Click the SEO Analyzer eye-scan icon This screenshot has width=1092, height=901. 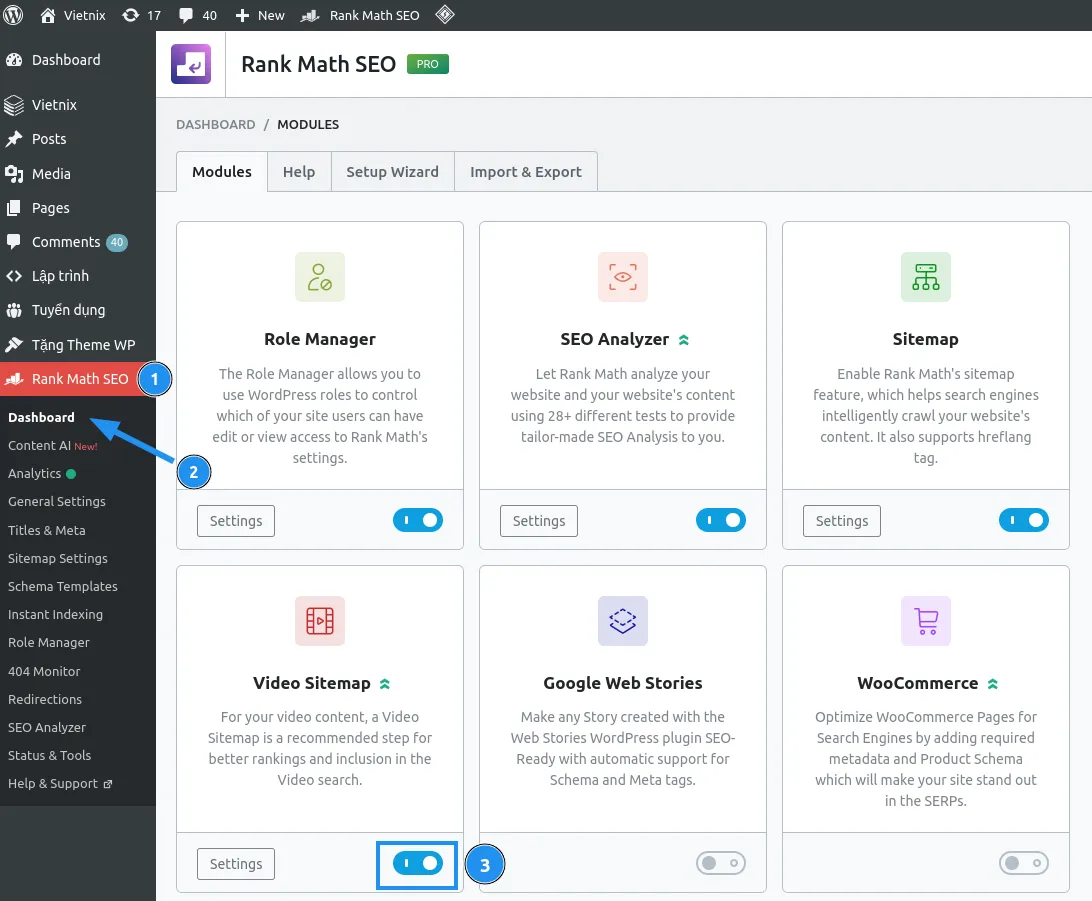623,277
